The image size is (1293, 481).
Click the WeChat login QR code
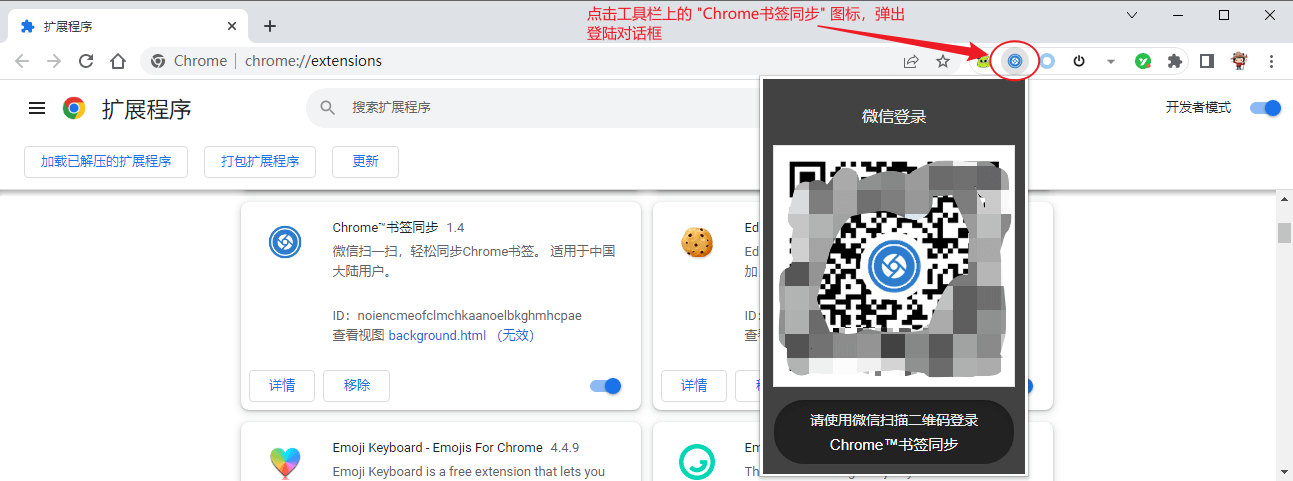point(894,266)
